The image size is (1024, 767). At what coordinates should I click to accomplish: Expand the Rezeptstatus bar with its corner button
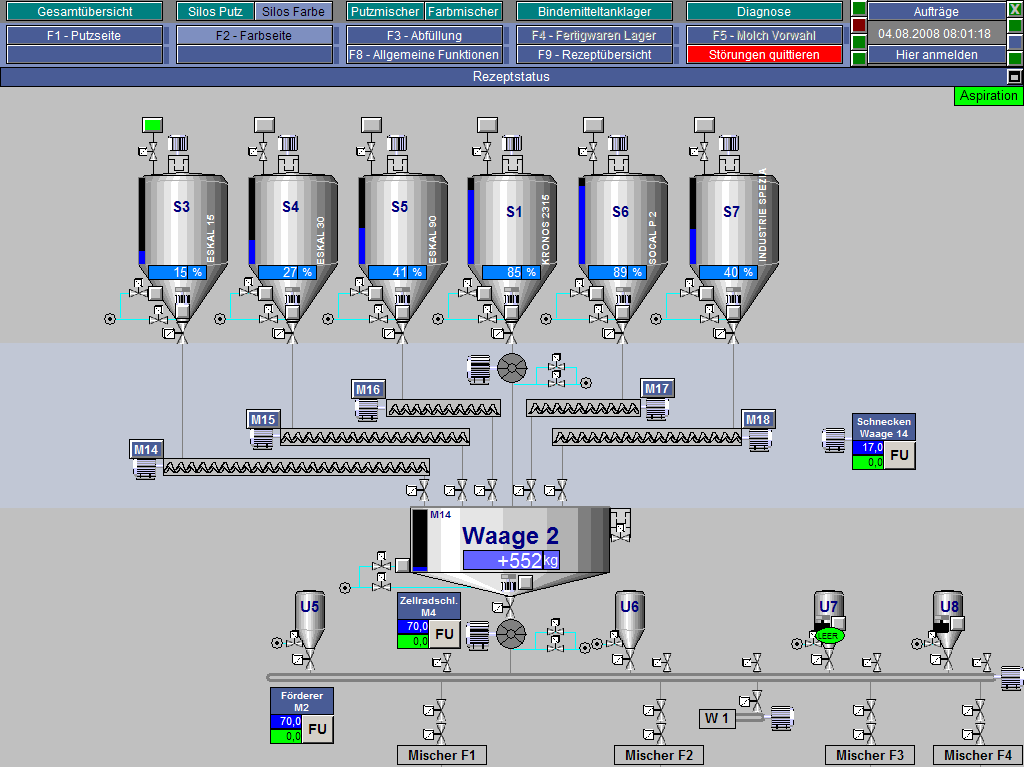1014,77
